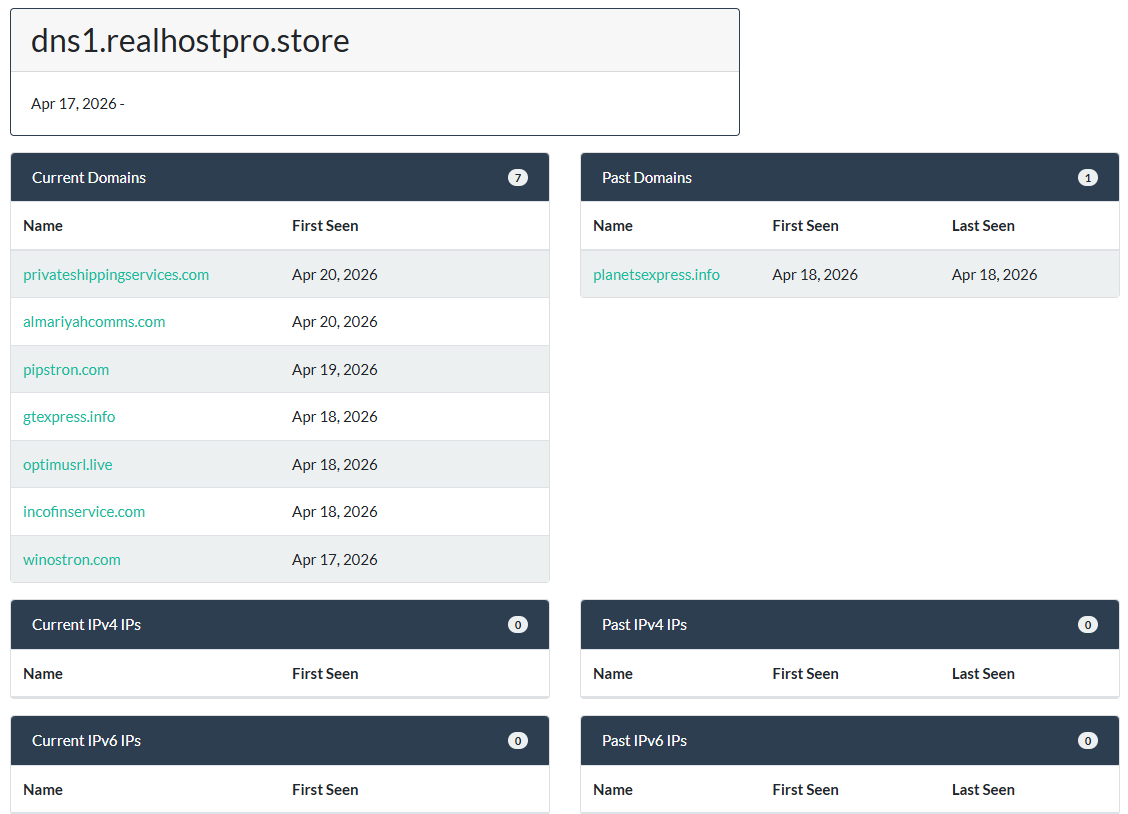The width and height of the screenshot is (1128, 814).
Task: Click the dns1.realhostpro.store title
Action: pyautogui.click(x=190, y=41)
